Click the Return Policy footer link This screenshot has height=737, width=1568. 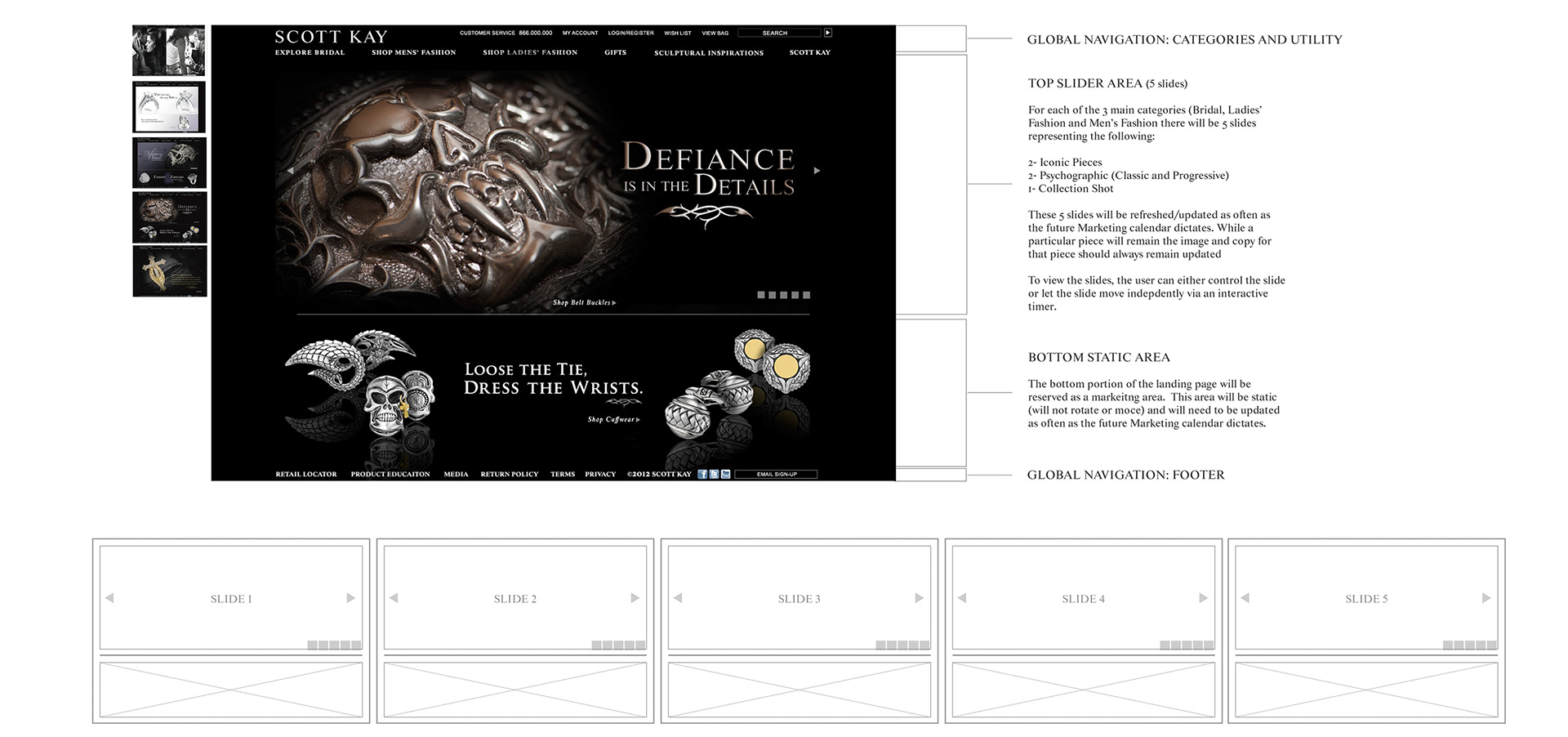pos(510,474)
